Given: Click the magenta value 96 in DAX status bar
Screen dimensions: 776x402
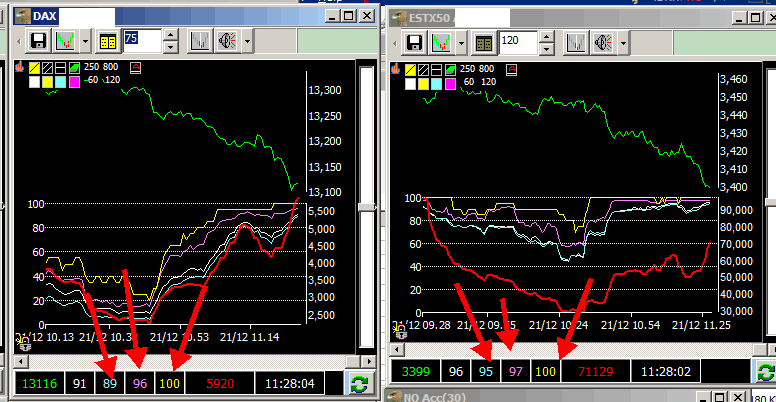Looking at the screenshot, I should pos(139,383).
